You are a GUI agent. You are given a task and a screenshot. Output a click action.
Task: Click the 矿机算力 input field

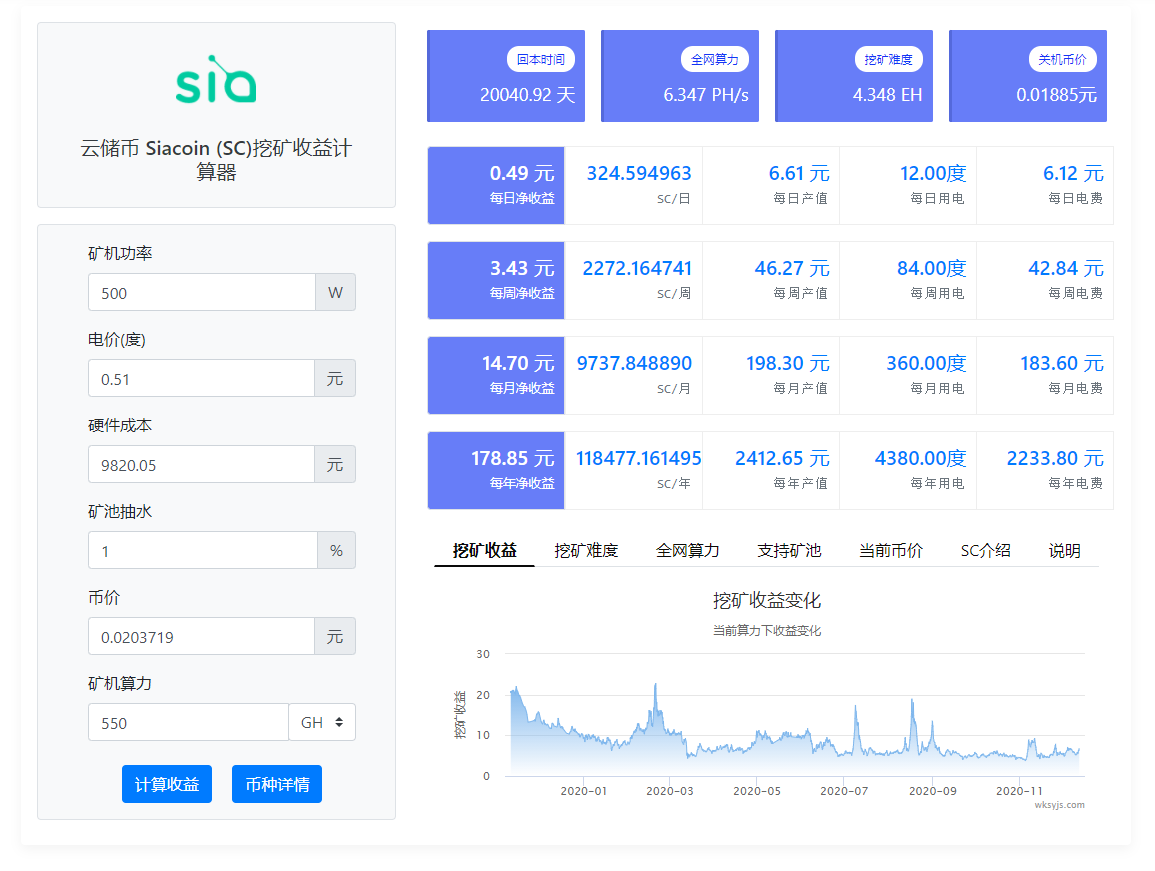pos(188,722)
